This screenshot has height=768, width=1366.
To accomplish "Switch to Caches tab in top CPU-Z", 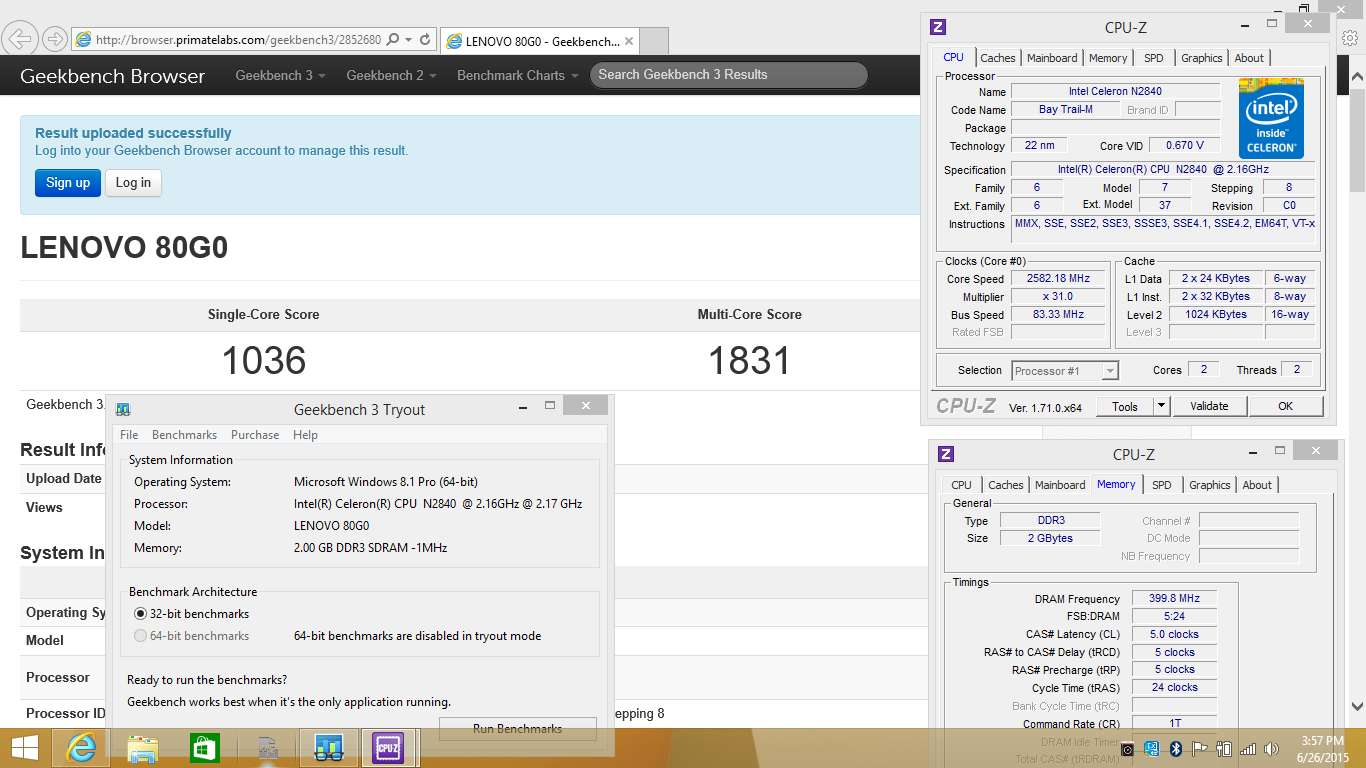I will coord(998,58).
